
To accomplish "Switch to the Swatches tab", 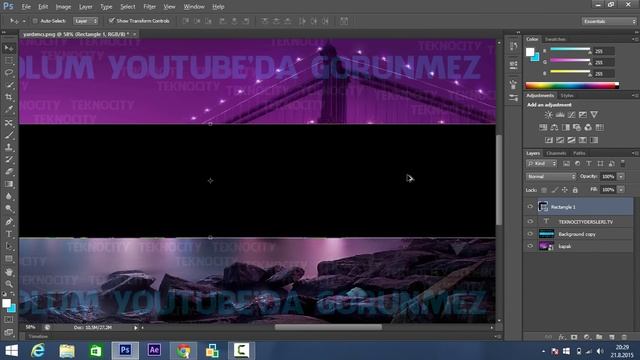I will pos(556,40).
